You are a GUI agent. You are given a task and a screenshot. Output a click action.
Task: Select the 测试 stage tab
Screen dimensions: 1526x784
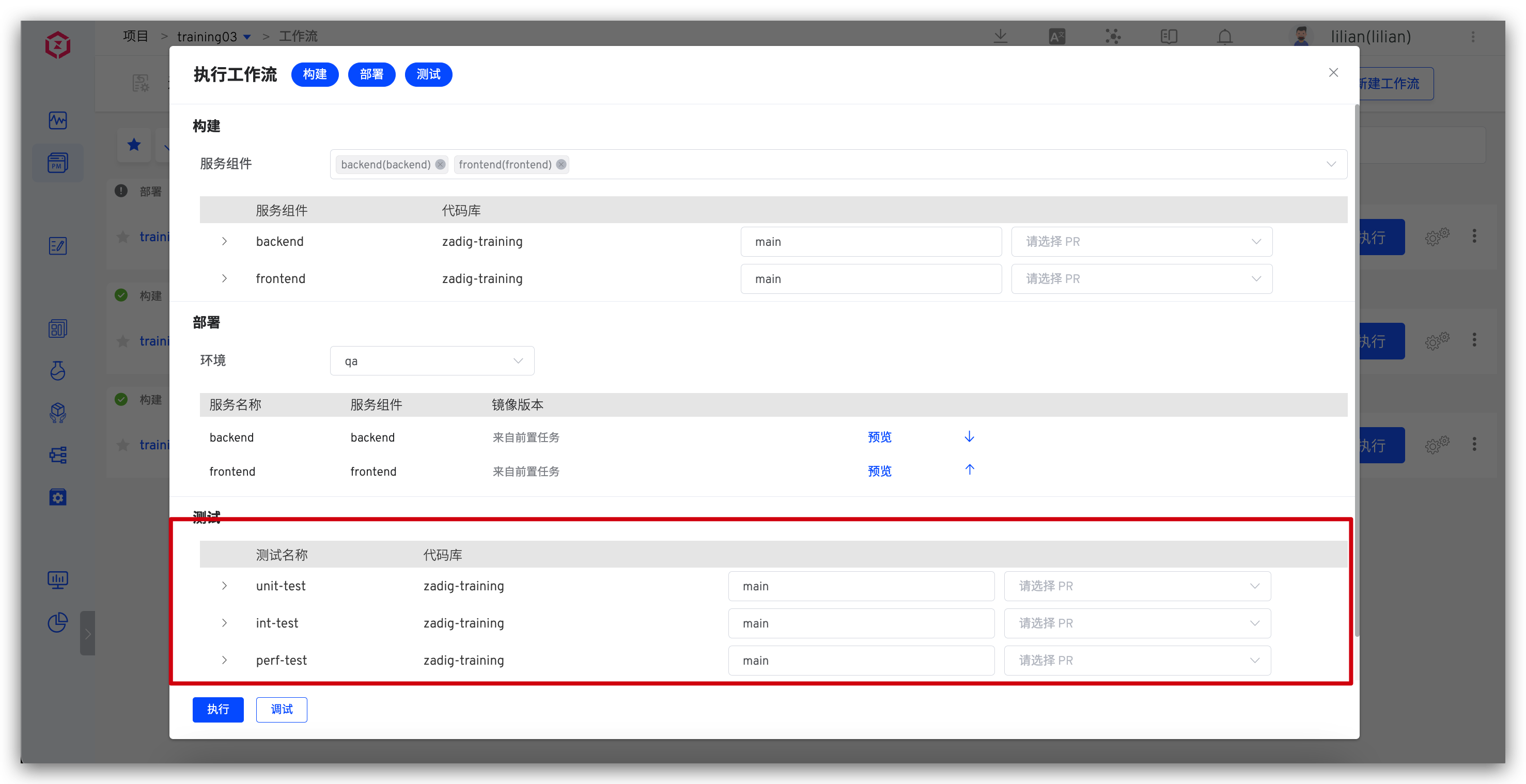(x=428, y=74)
